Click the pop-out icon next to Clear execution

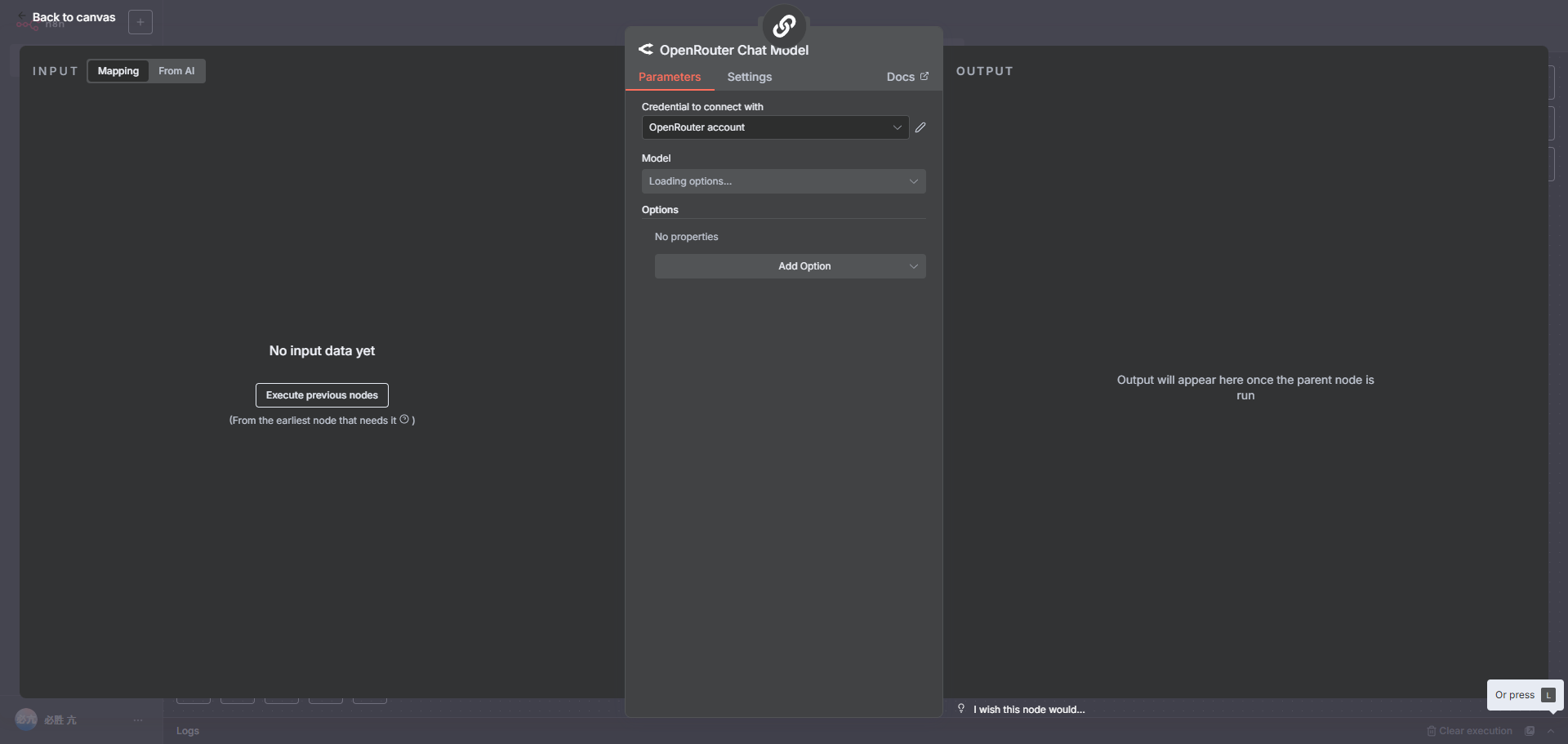(1530, 731)
